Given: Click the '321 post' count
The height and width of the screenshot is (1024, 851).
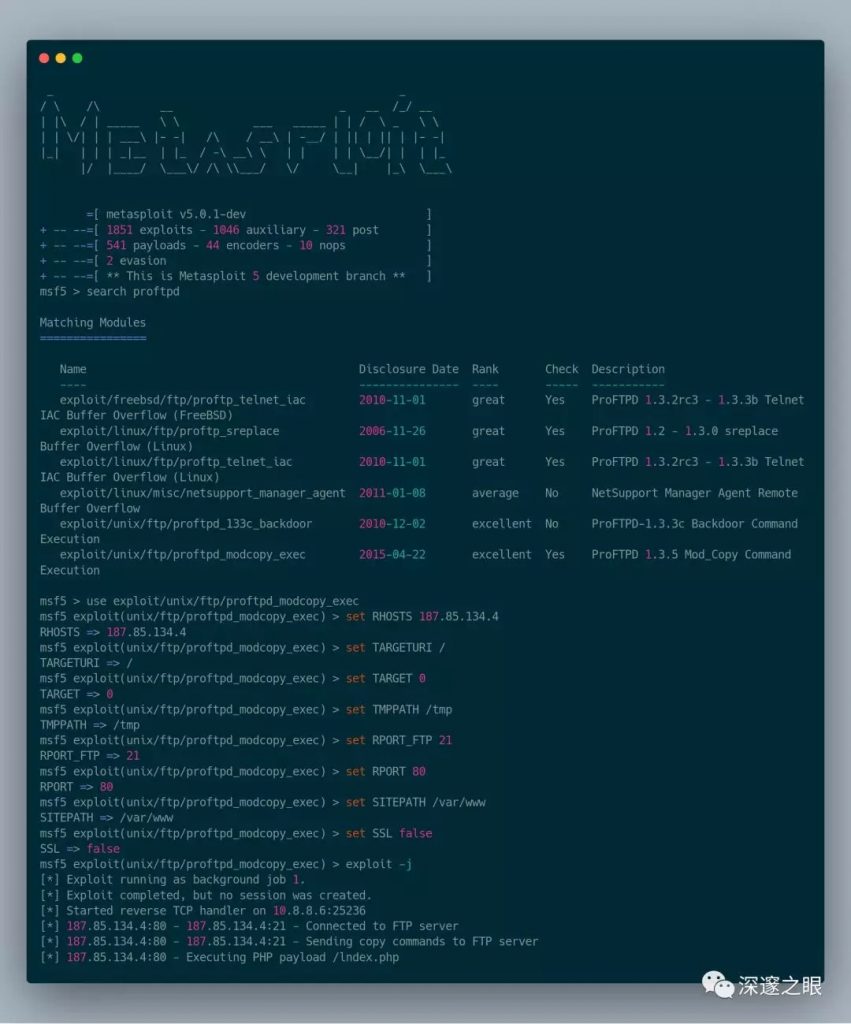Looking at the screenshot, I should 352,230.
